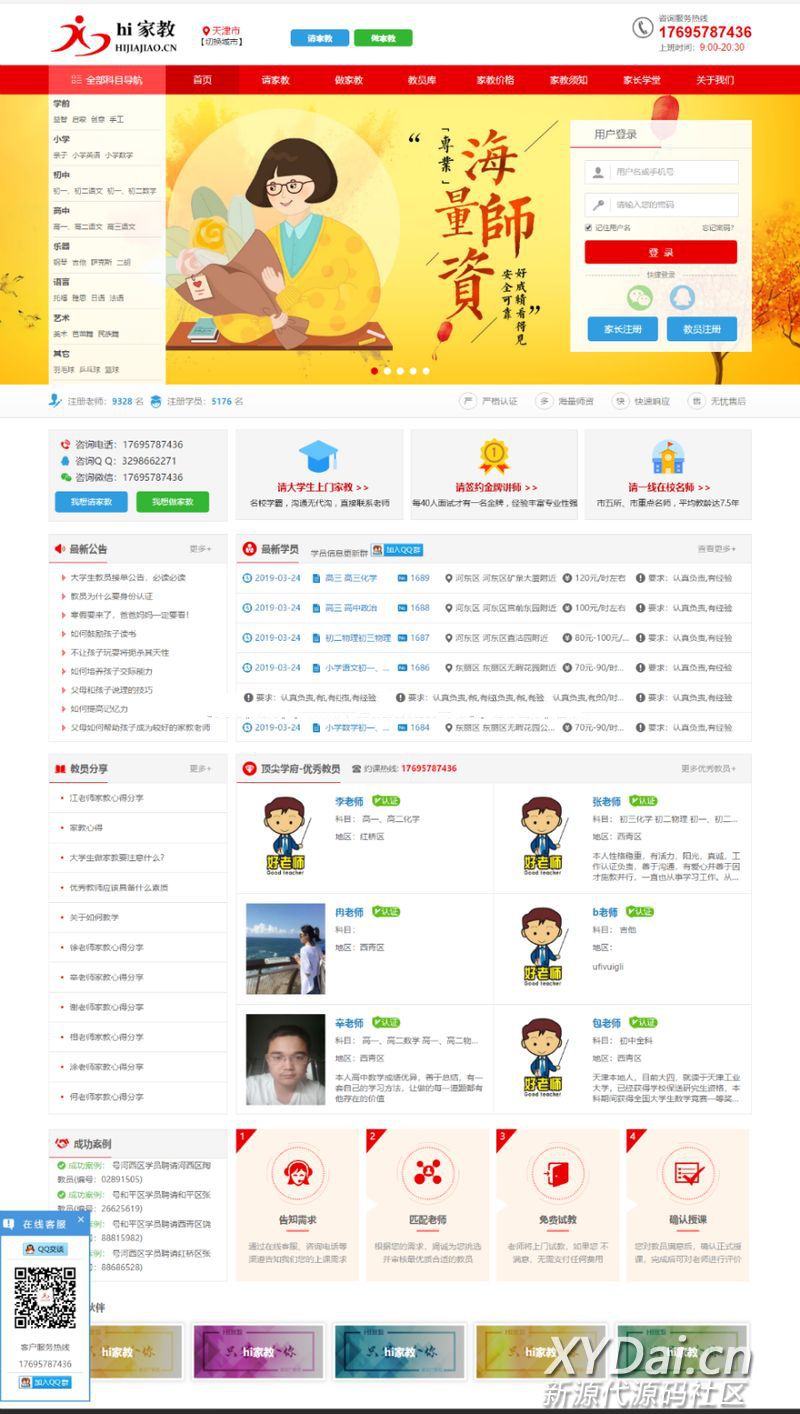This screenshot has width=800, height=1414.
Task: Open the 家教价格 navigation tab
Action: (495, 80)
